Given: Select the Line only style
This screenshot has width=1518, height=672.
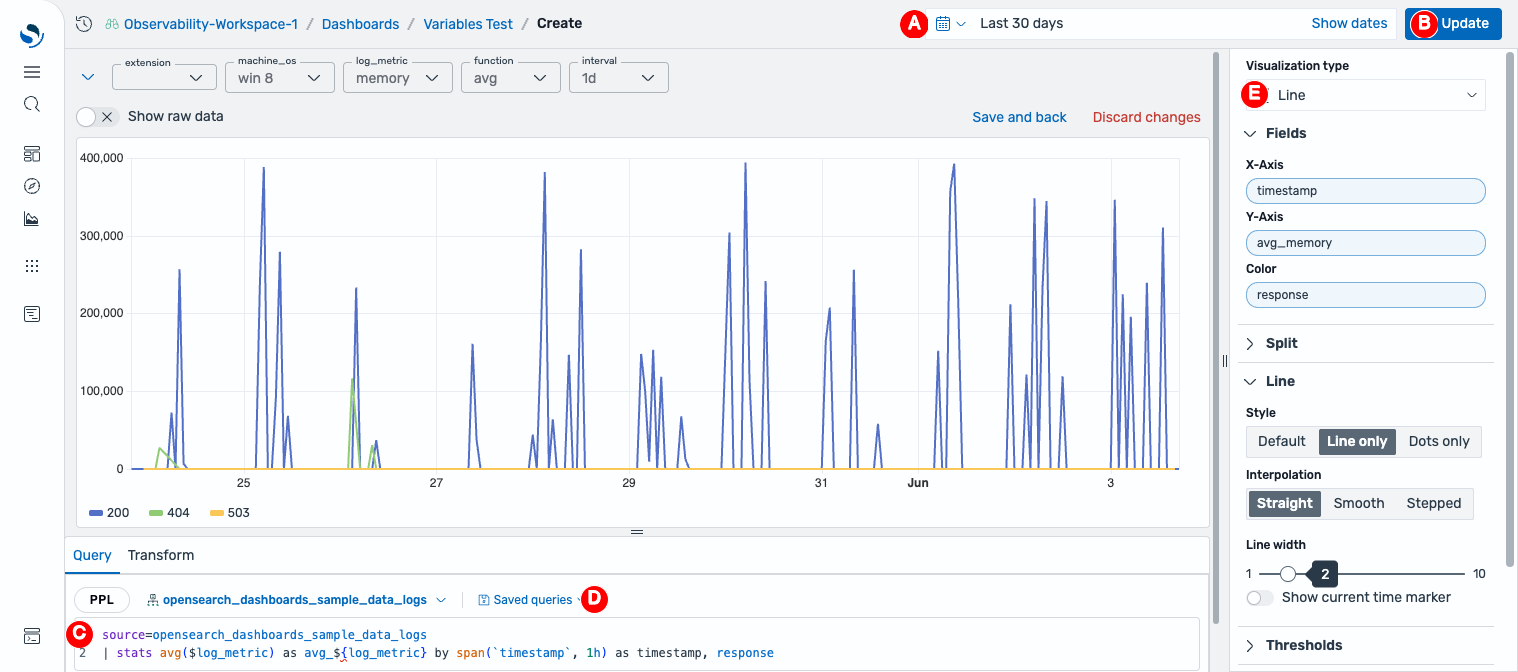Looking at the screenshot, I should coord(1357,441).
